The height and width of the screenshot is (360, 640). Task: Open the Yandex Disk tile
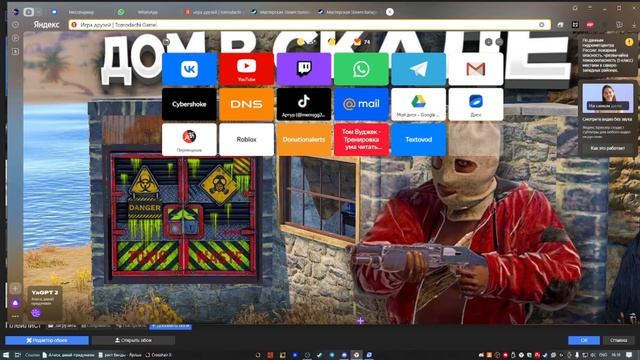pyautogui.click(x=476, y=104)
